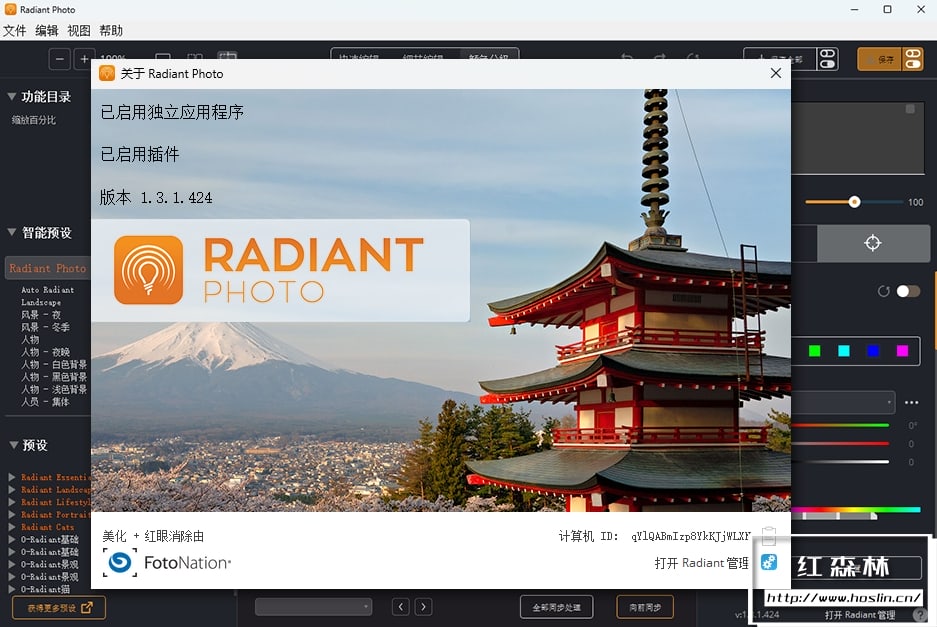Click the 获得更多预设 button
This screenshot has height=627, width=937.
pyautogui.click(x=59, y=607)
